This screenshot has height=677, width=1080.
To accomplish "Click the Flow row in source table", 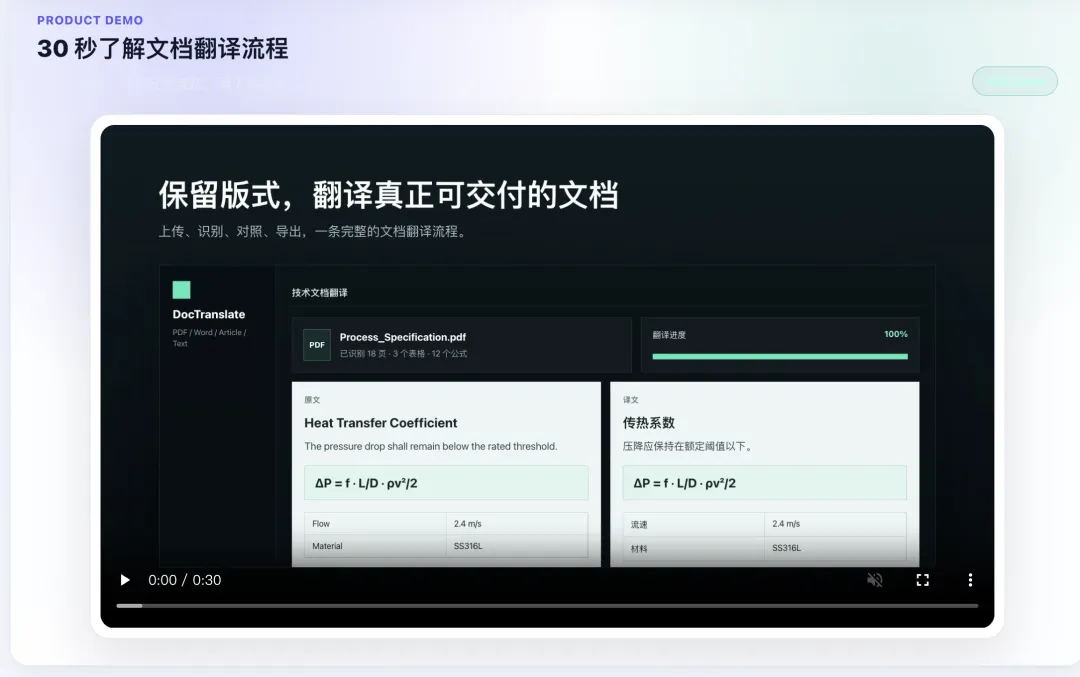I will [446, 524].
